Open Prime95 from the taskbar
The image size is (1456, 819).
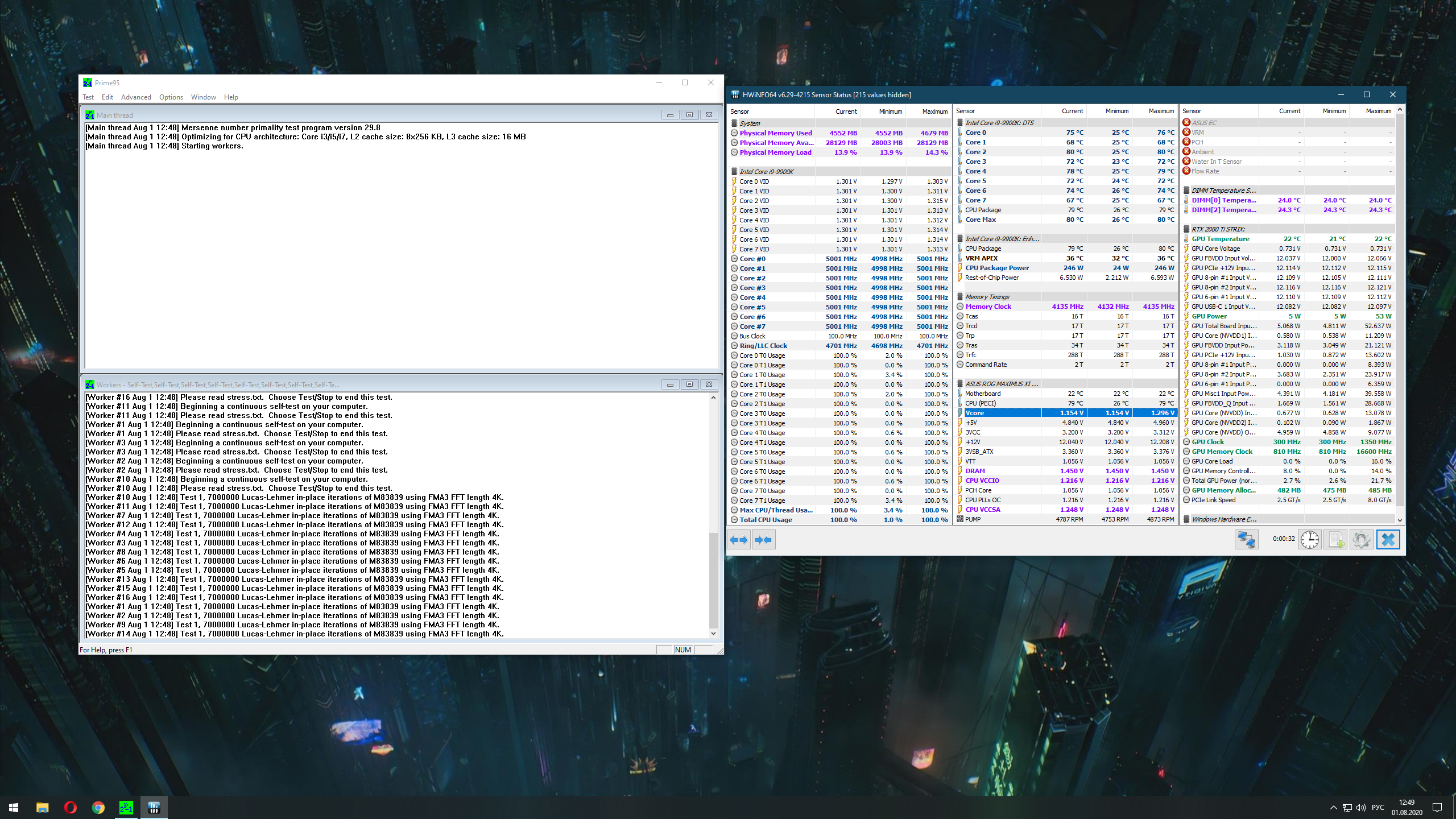[x=126, y=807]
